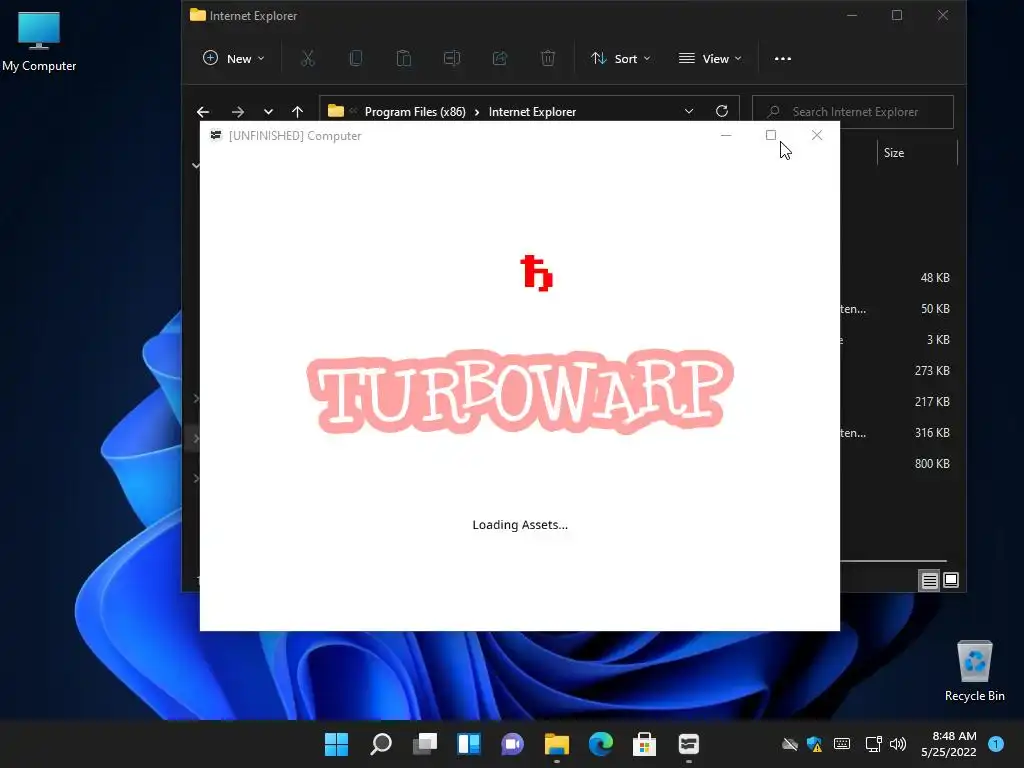The width and height of the screenshot is (1024, 768).
Task: Go up one folder level arrow
Action: 297,112
